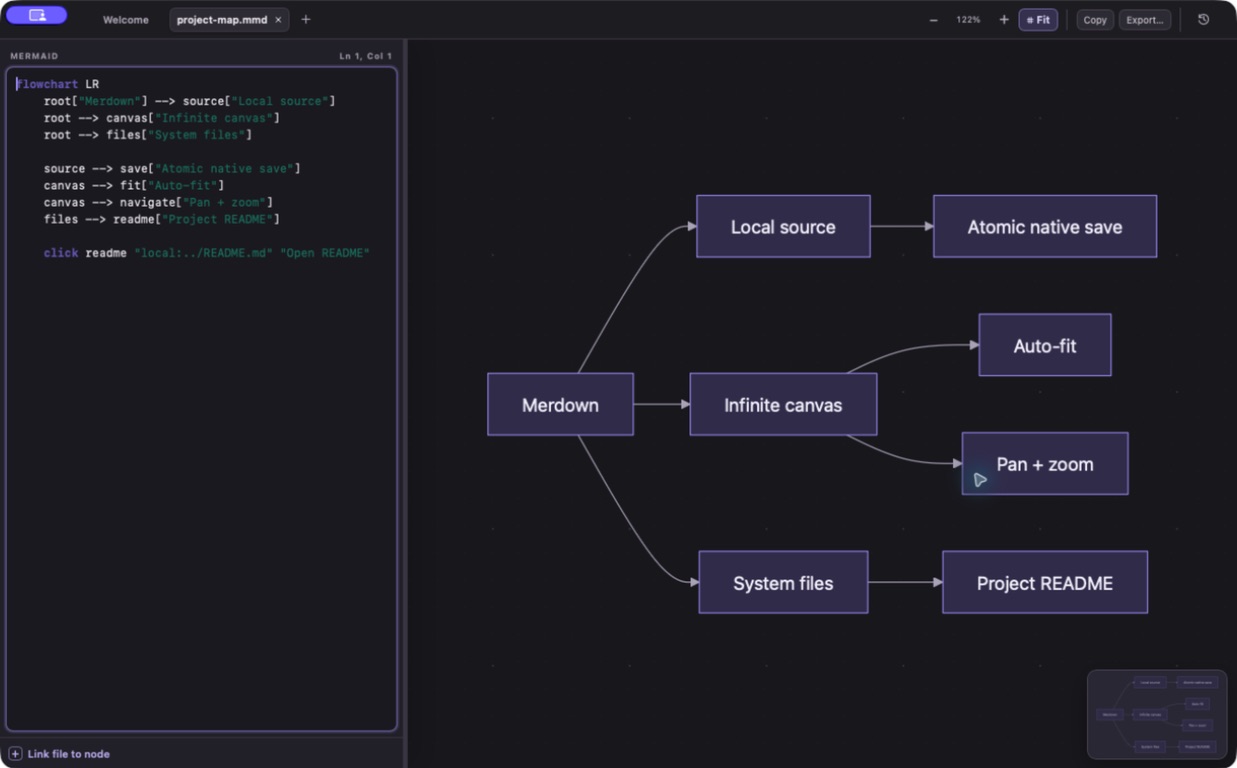Click the plus icon beside Link file
This screenshot has width=1237, height=768.
point(15,754)
